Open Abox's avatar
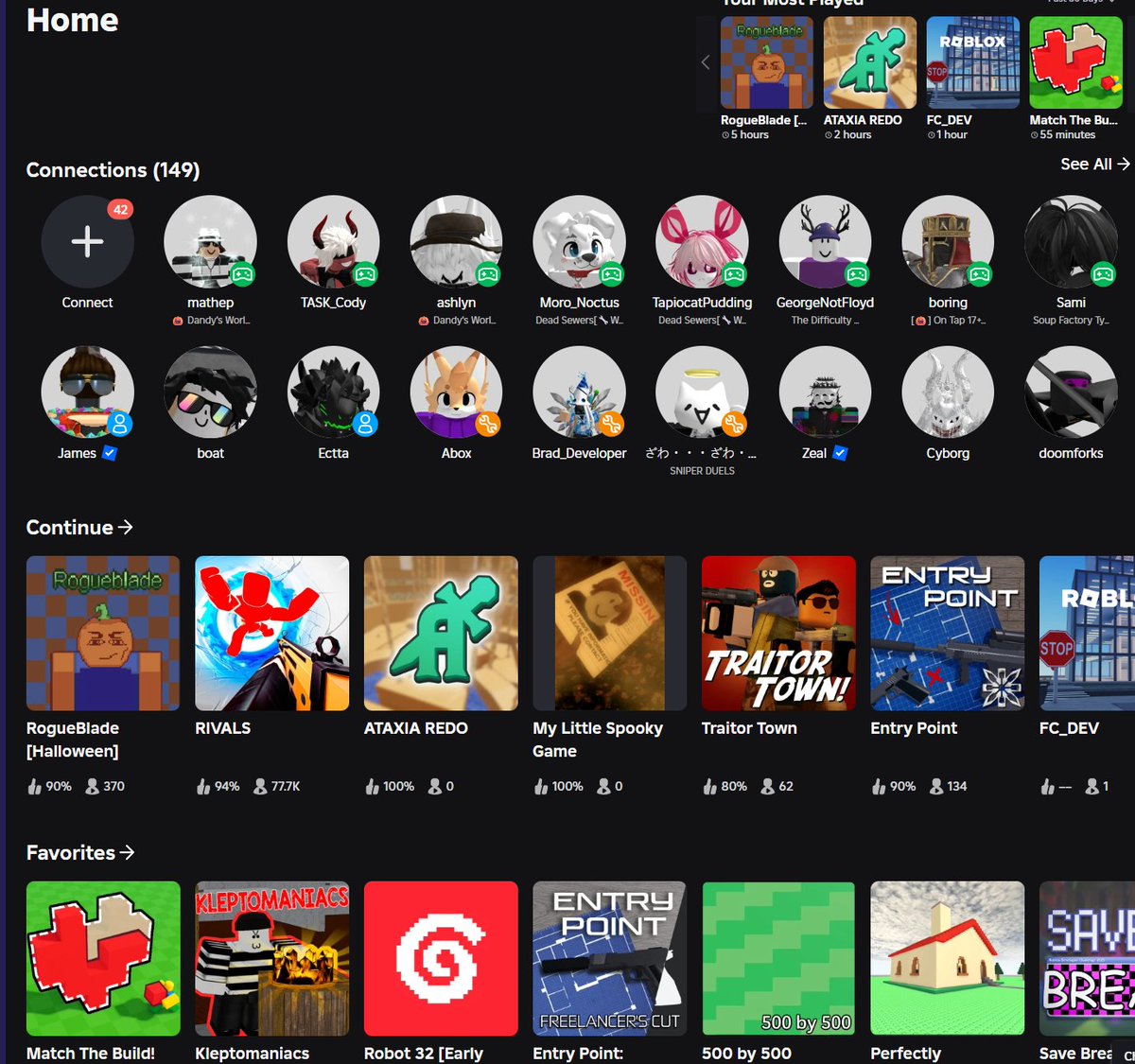Viewport: 1135px width, 1064px height. click(x=456, y=392)
